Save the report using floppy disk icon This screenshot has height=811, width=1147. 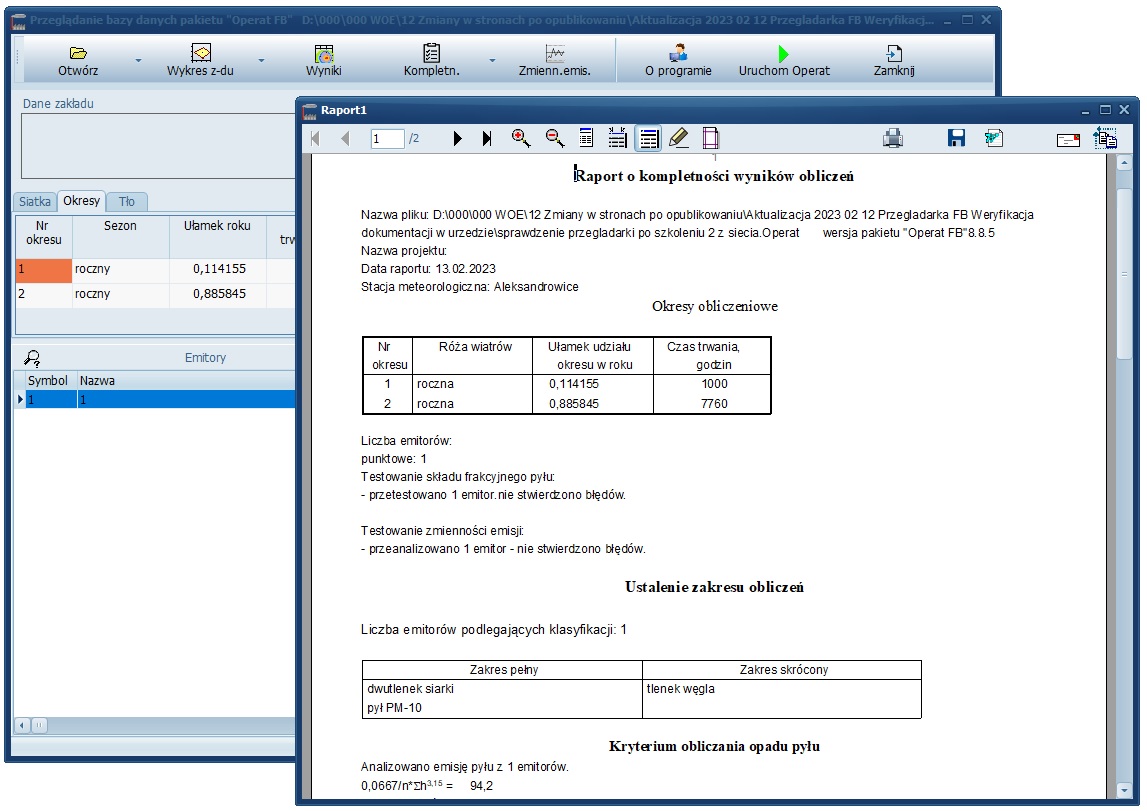(956, 139)
